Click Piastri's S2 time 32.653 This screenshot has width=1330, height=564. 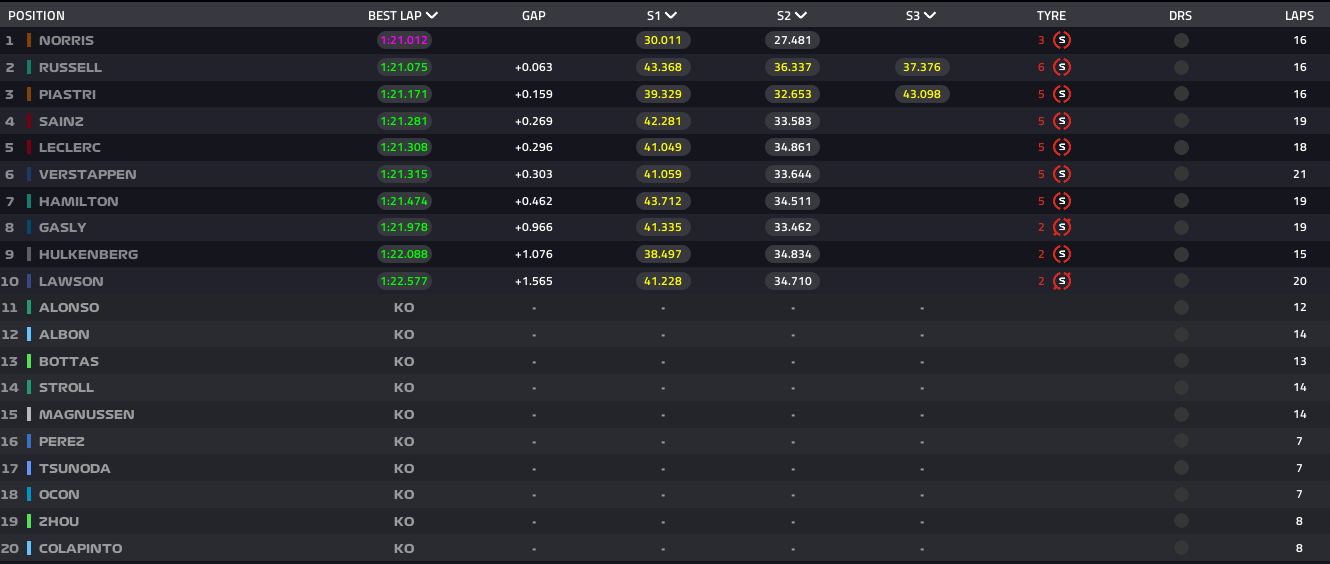pyautogui.click(x=793, y=94)
